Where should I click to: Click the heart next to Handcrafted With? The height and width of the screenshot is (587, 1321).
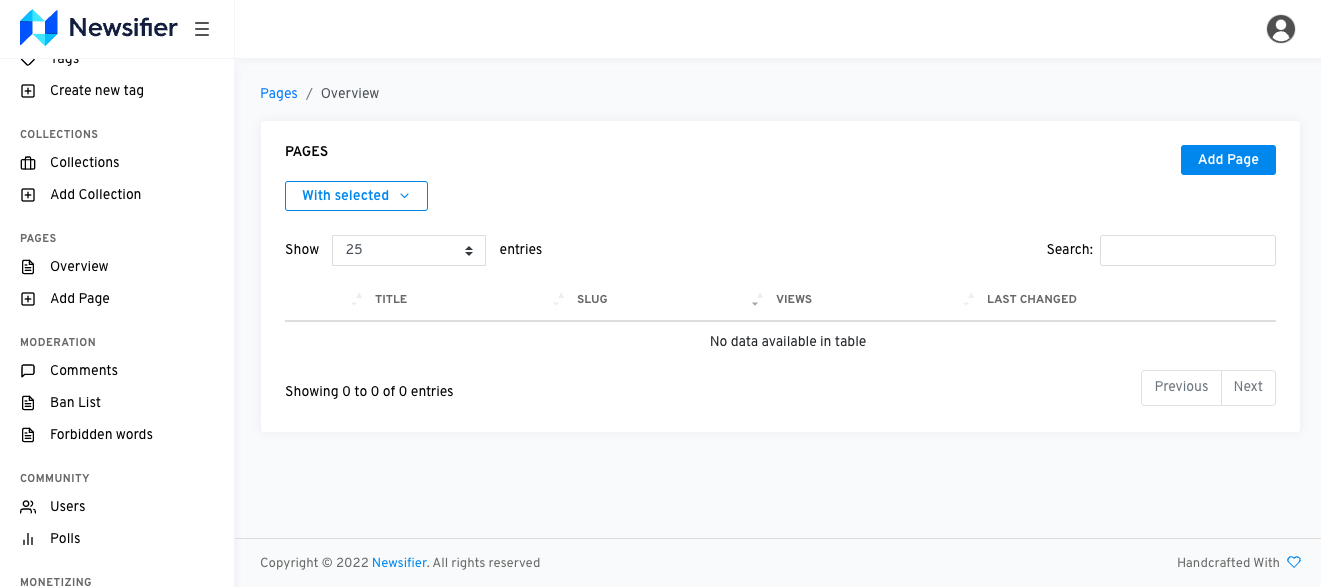pyautogui.click(x=1295, y=562)
